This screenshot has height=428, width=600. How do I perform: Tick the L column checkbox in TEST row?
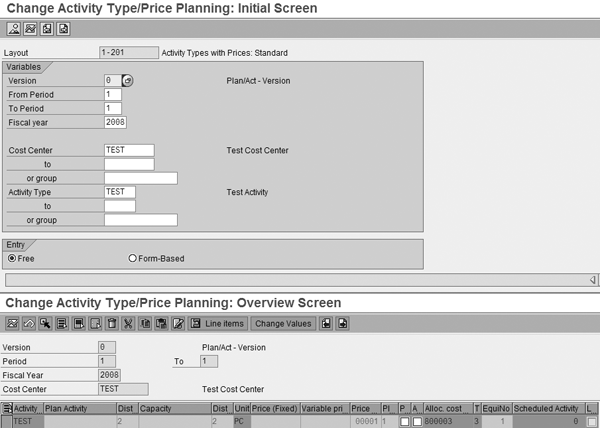click(592, 421)
